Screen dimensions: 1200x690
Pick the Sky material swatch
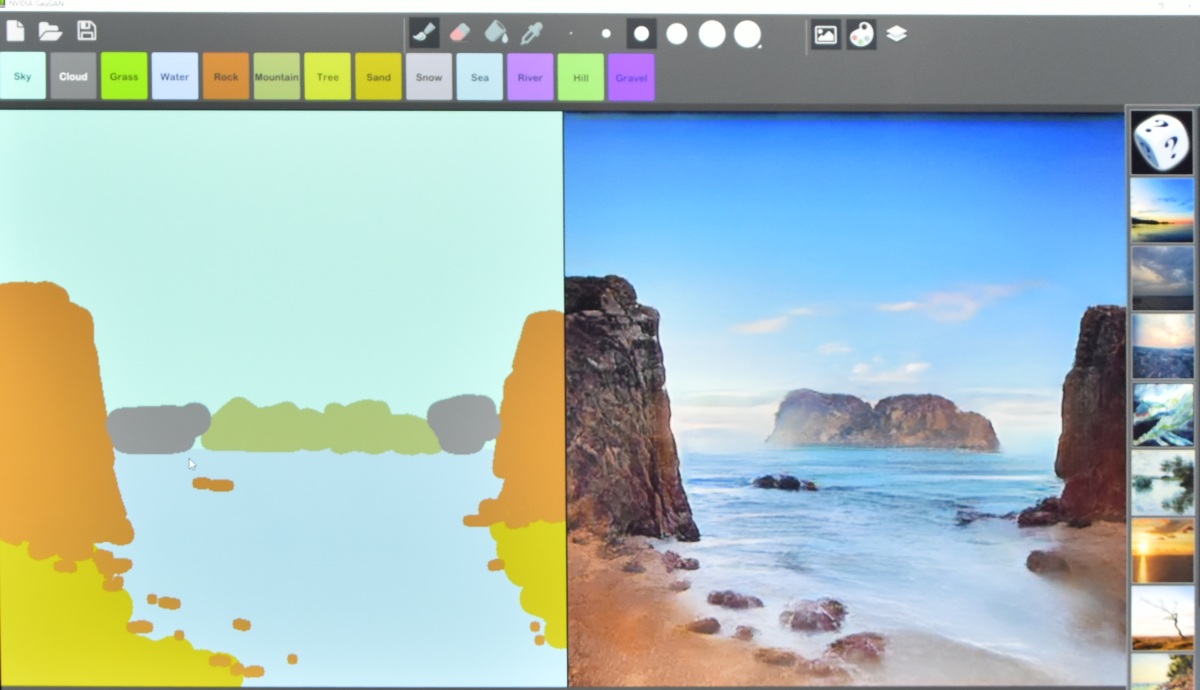23,77
